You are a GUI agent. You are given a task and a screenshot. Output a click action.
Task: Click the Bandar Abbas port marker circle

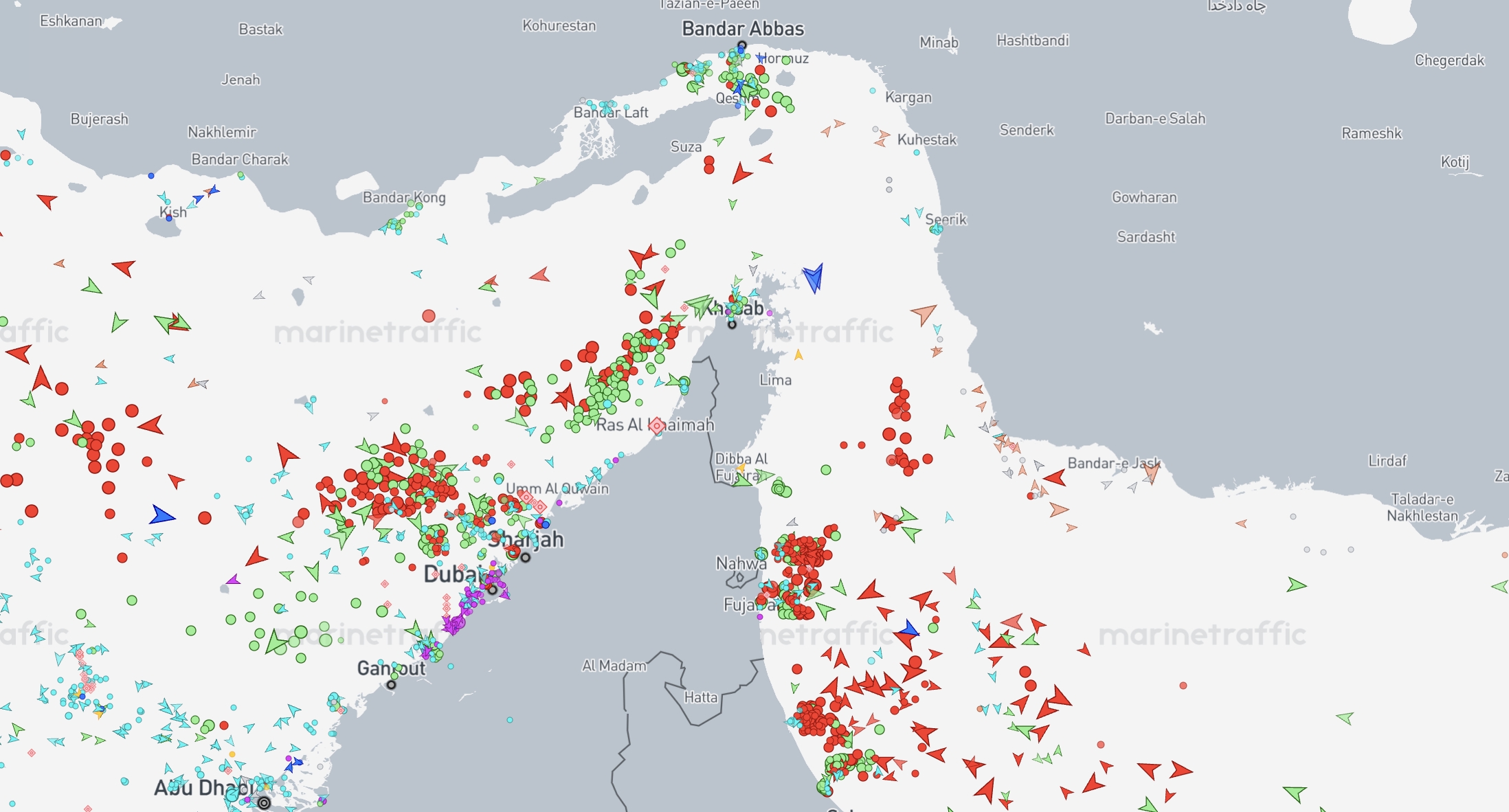point(742,45)
